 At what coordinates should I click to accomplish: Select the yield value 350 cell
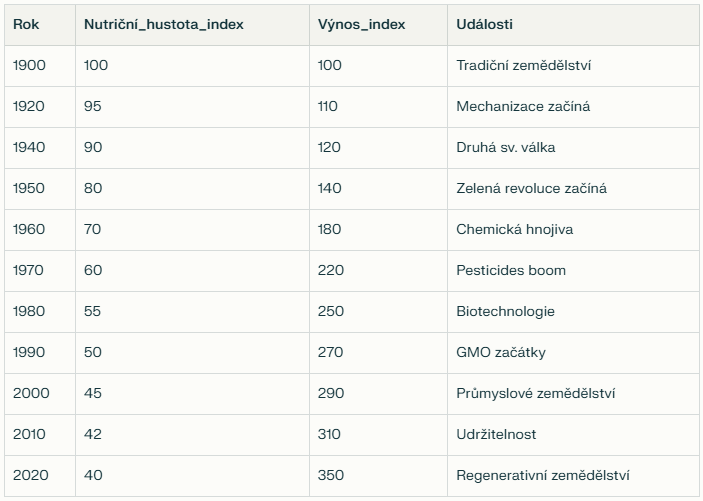click(378, 476)
